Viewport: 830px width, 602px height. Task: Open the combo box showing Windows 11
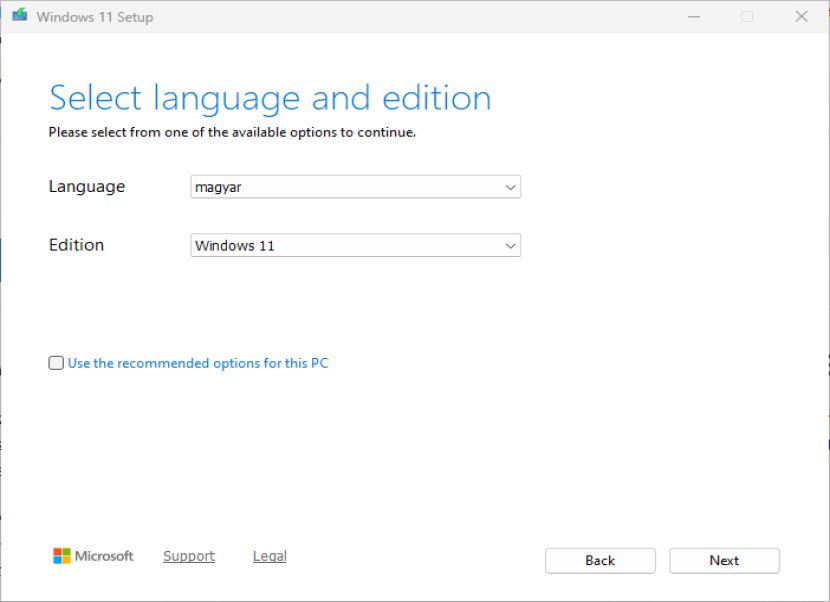pos(356,245)
